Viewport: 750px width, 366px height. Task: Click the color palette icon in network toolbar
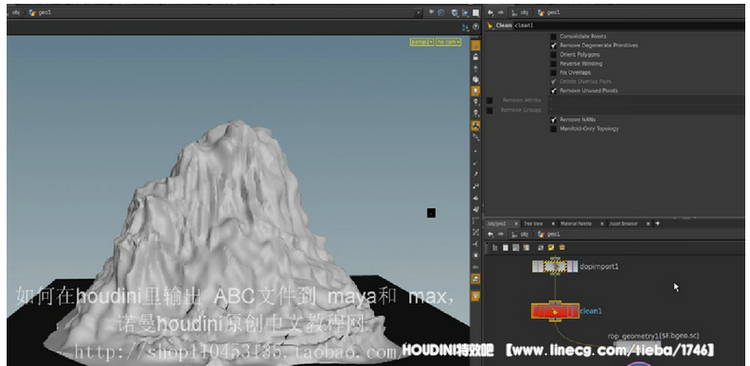(526, 248)
